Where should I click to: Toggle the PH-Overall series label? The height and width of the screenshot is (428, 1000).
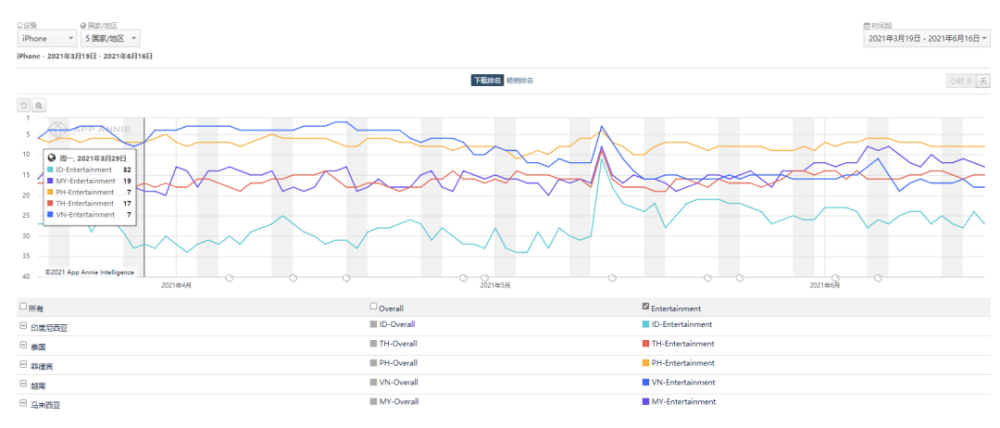(398, 362)
